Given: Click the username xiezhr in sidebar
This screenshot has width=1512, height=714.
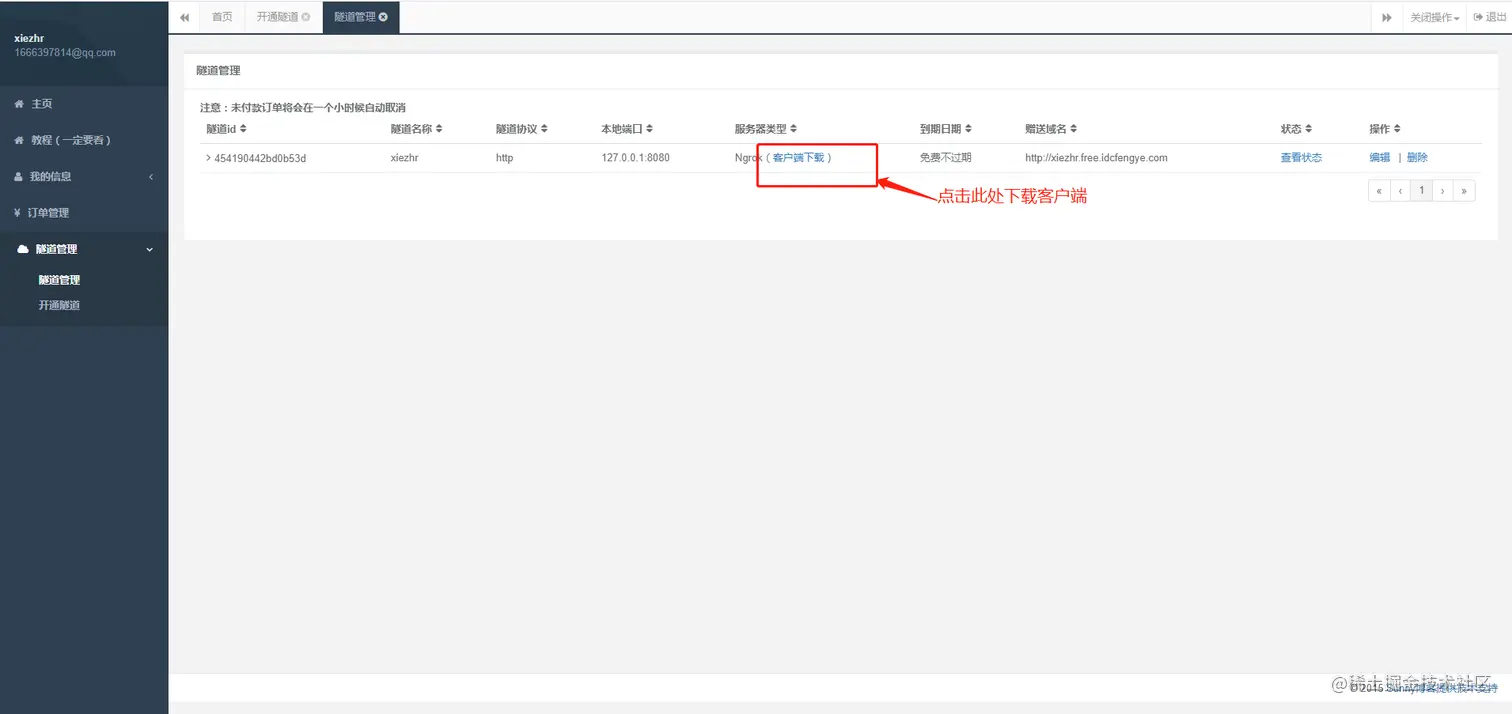Looking at the screenshot, I should click(x=29, y=38).
